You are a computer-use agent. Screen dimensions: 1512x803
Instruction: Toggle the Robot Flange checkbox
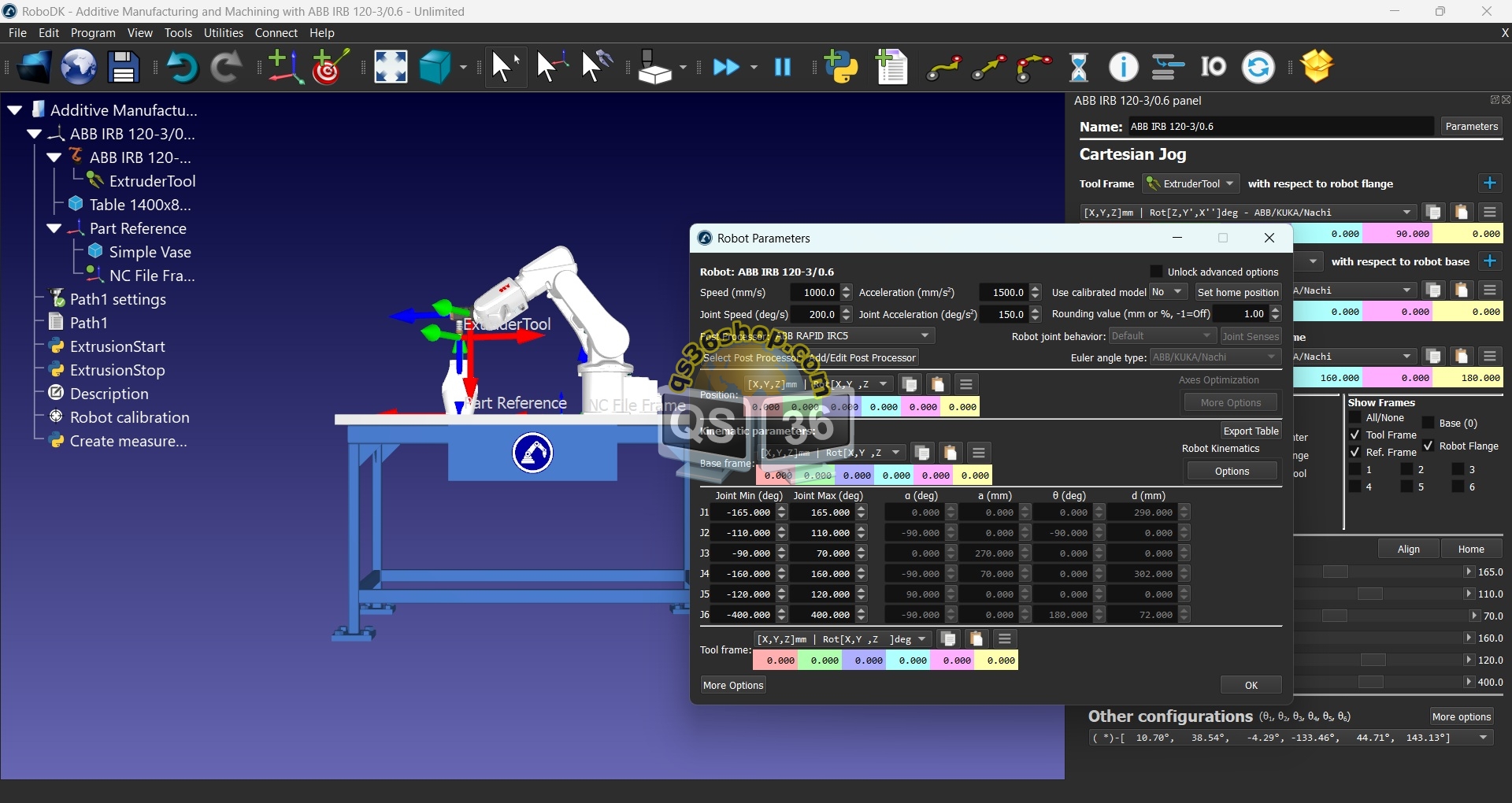1428,446
